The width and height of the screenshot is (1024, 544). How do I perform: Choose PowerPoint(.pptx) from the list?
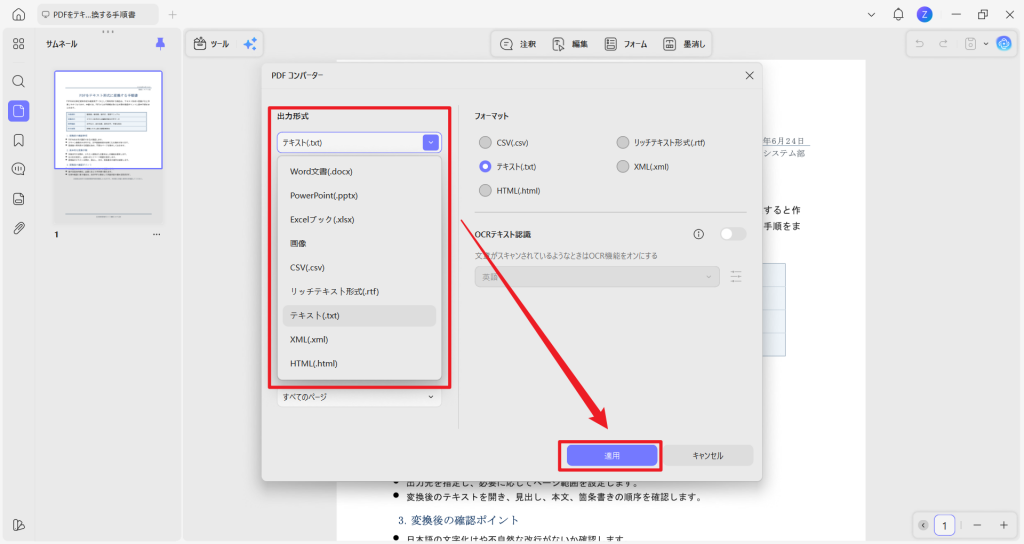coord(359,195)
